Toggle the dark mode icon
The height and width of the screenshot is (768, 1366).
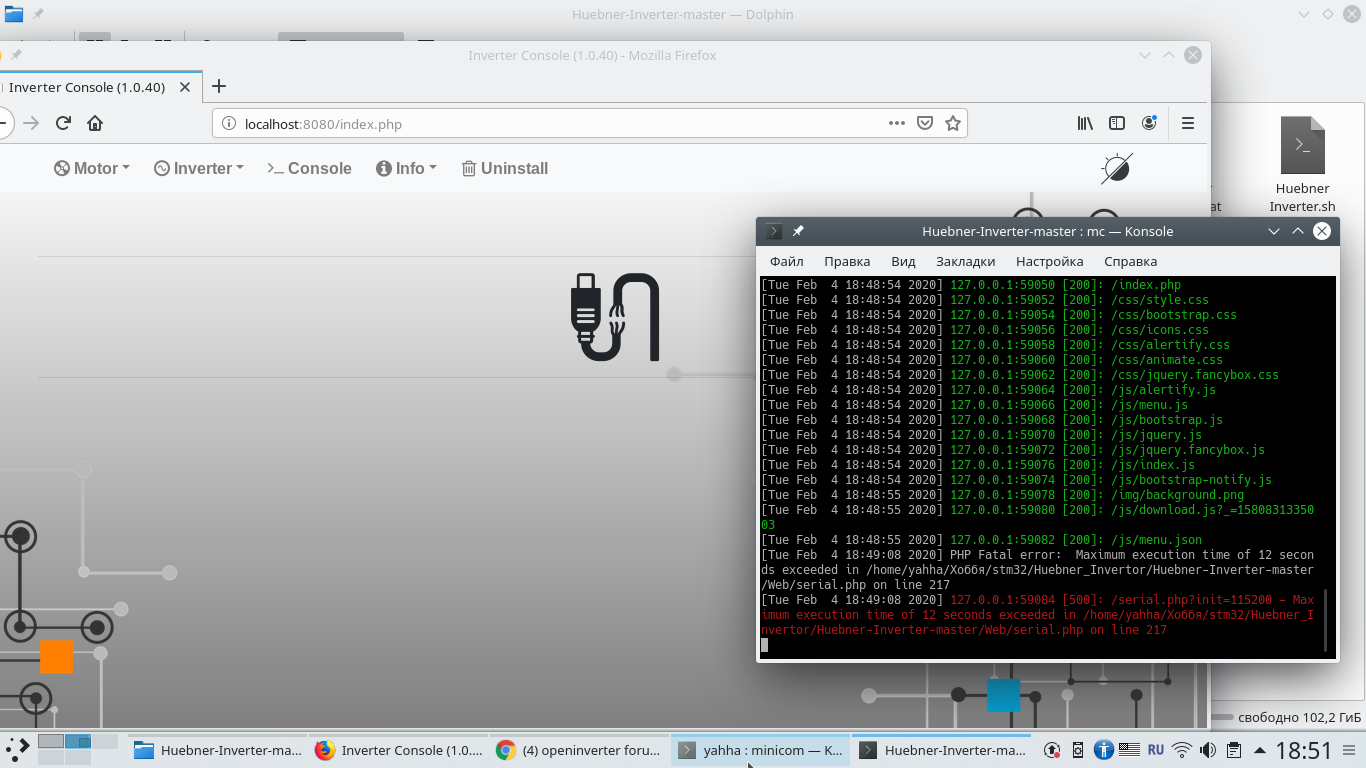pyautogui.click(x=1116, y=168)
